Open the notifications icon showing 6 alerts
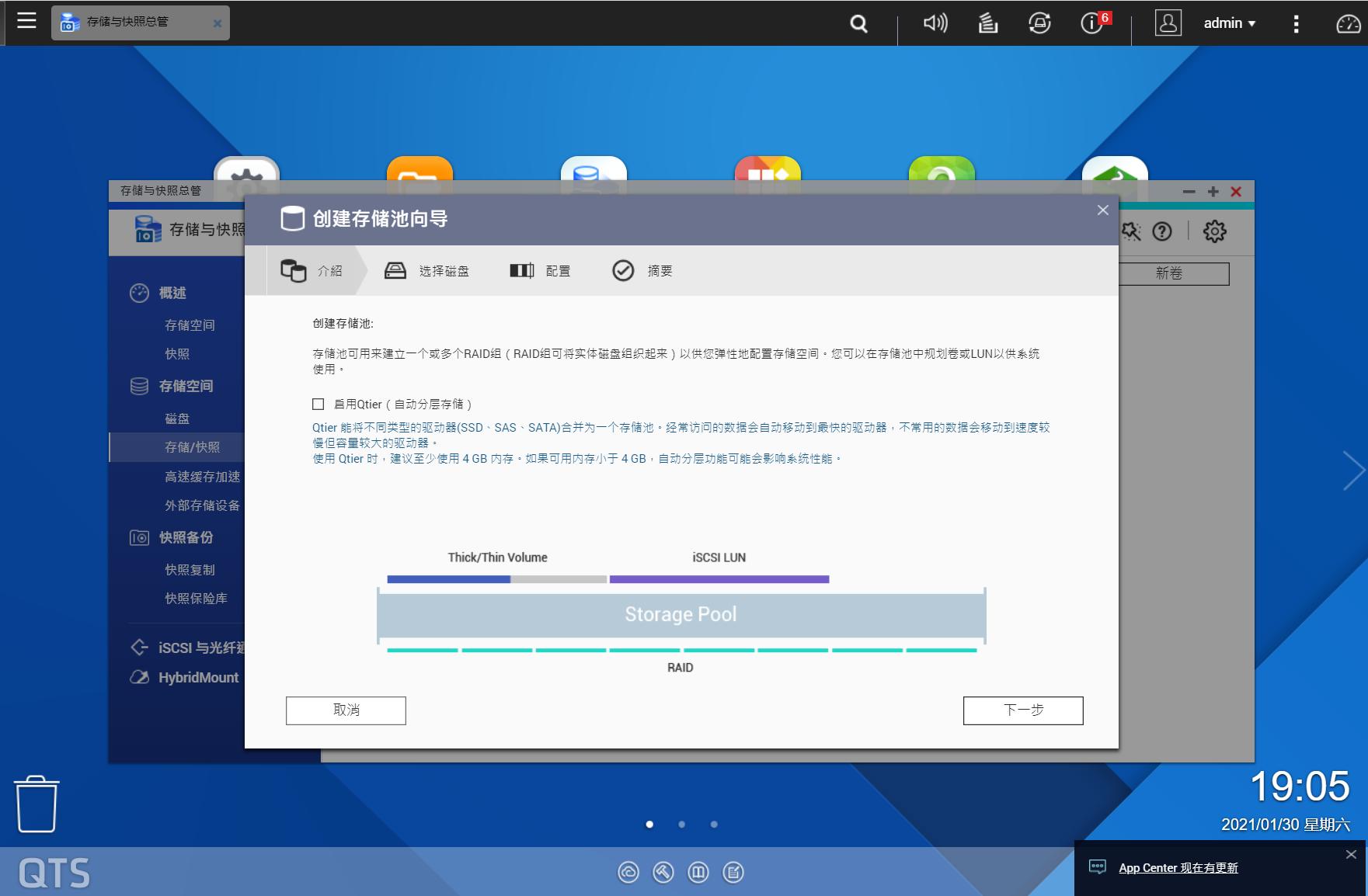Image resolution: width=1368 pixels, height=896 pixels. (1092, 23)
